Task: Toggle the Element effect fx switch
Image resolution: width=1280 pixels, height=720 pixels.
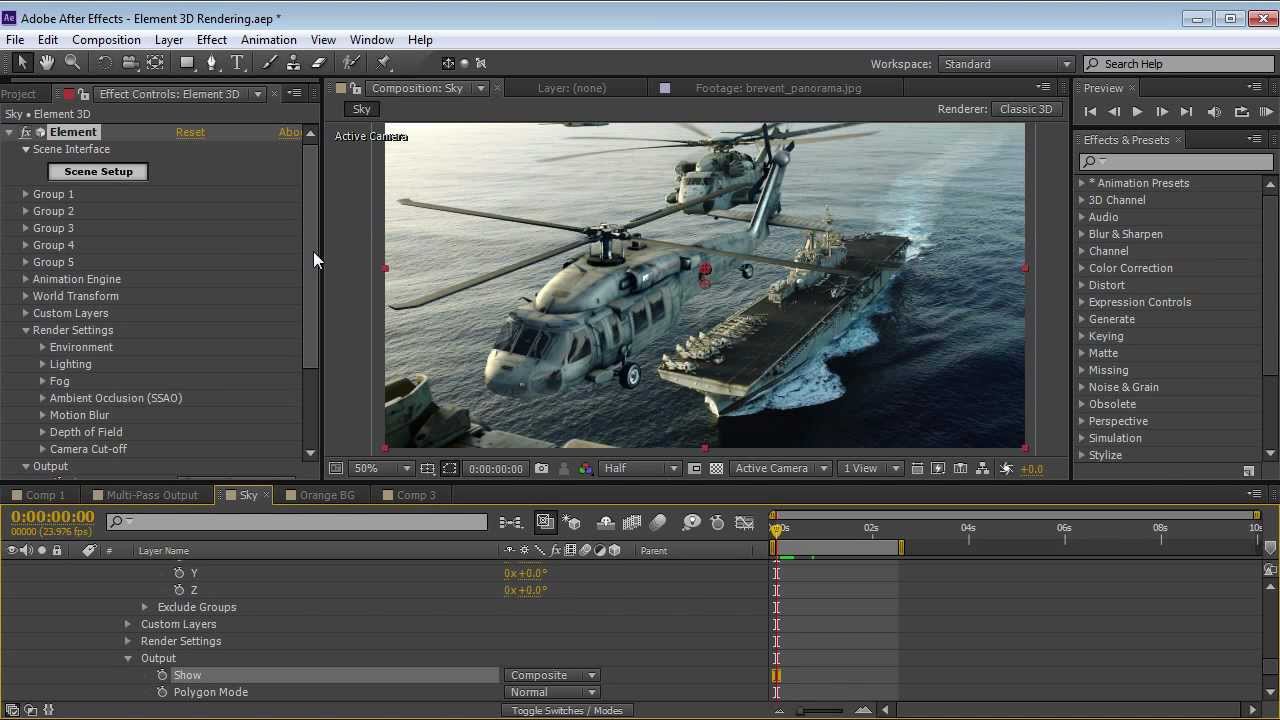Action: [x=26, y=132]
